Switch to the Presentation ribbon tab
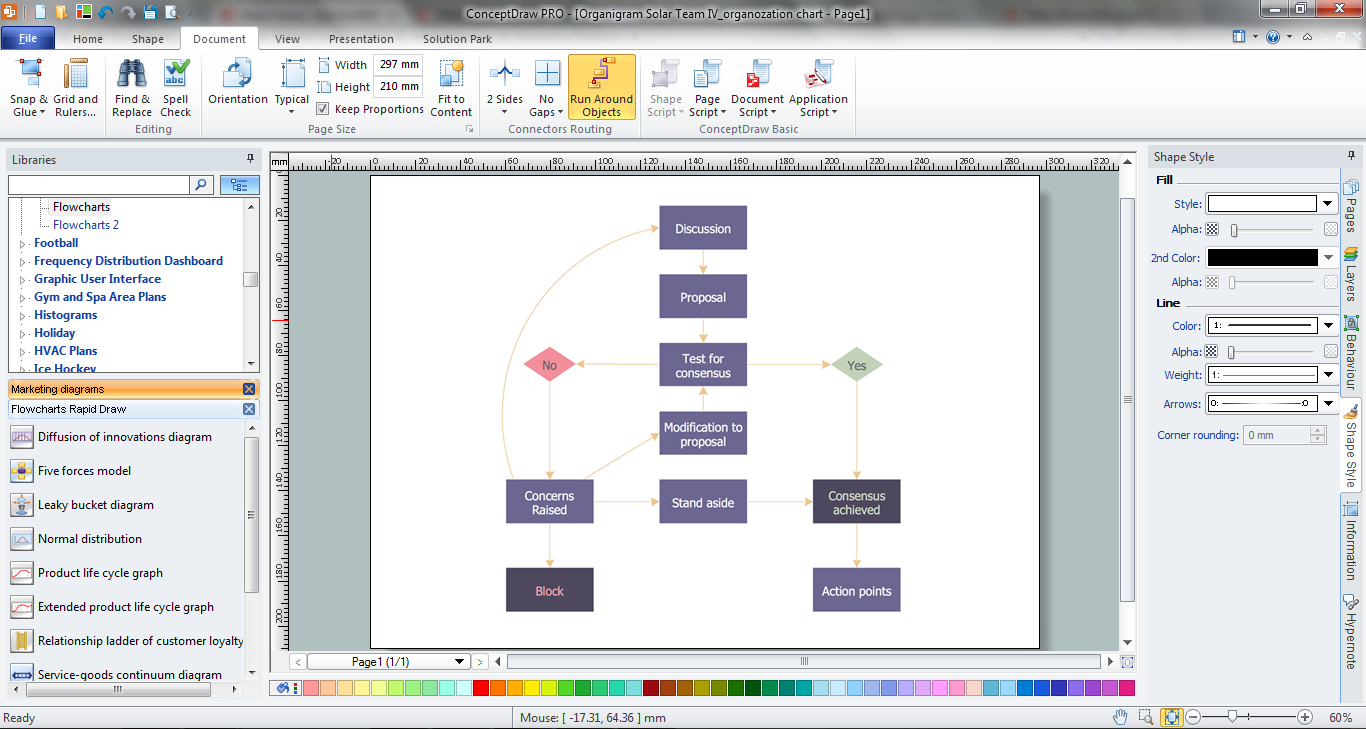 point(361,39)
